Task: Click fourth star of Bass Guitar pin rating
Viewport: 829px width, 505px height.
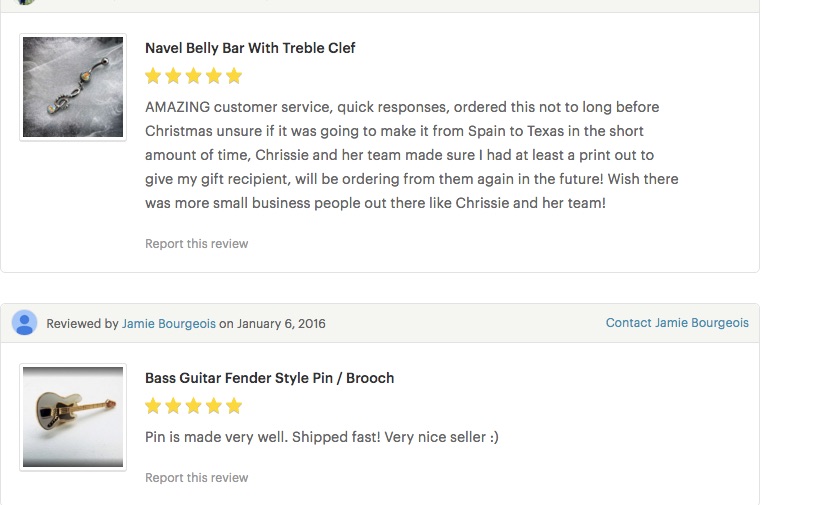Action: [x=214, y=406]
